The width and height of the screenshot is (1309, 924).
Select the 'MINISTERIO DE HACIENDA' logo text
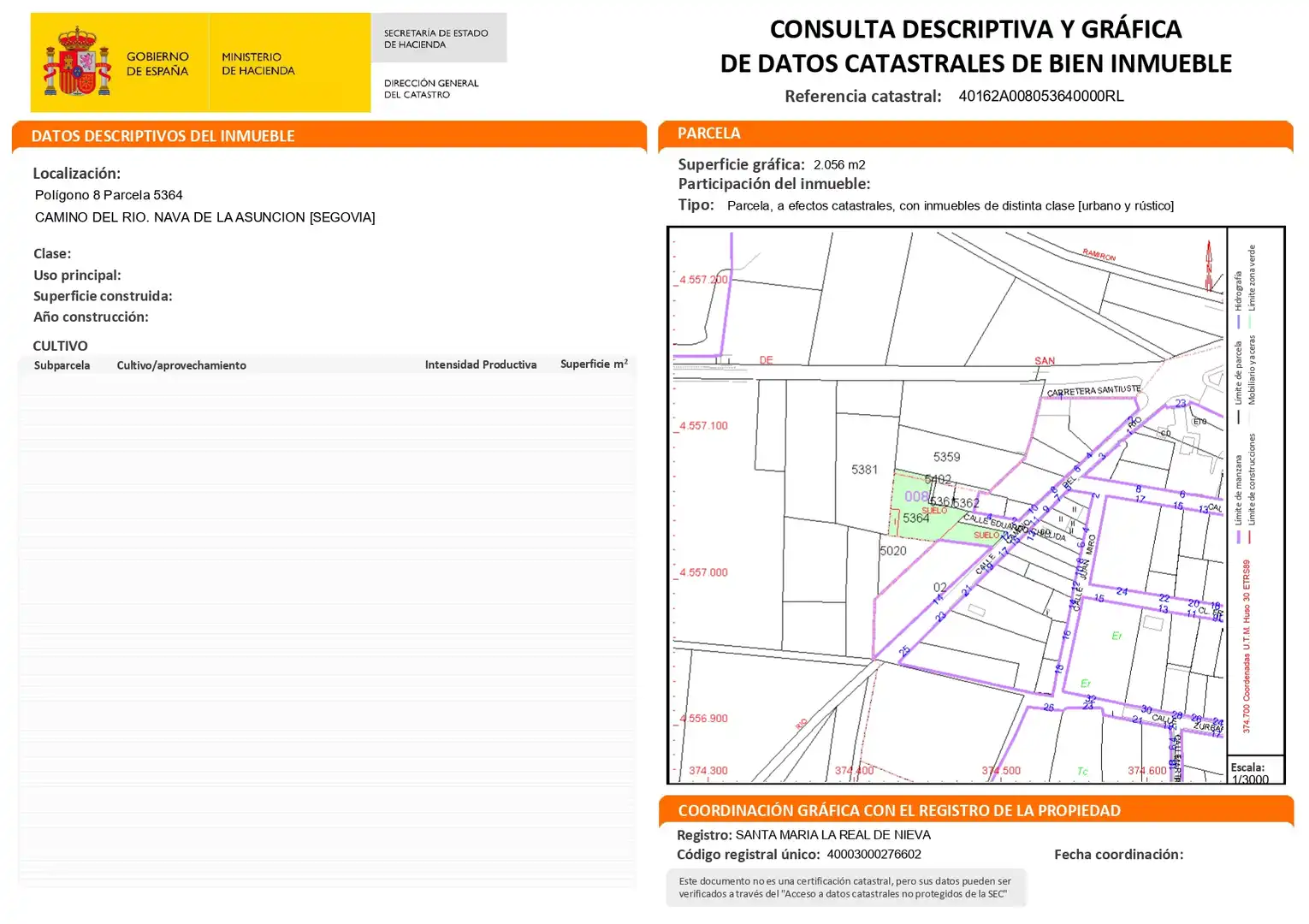[258, 63]
